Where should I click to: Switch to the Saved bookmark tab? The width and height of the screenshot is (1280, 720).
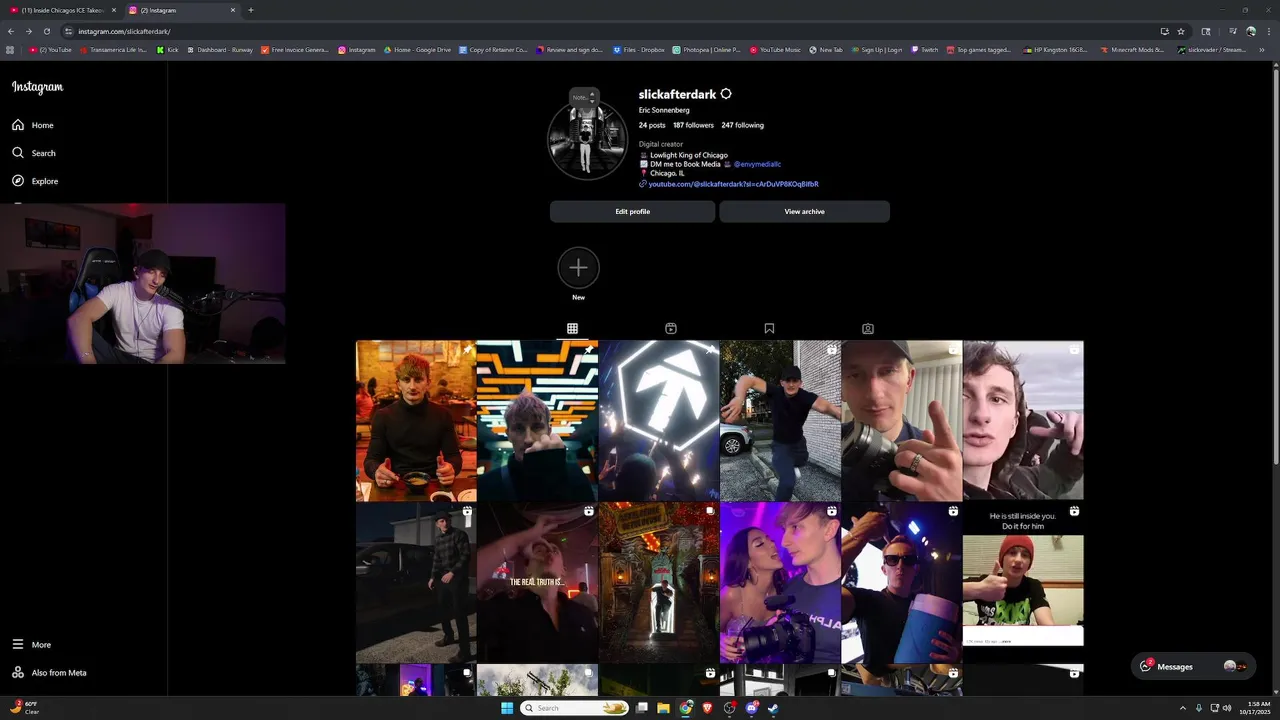tap(769, 328)
